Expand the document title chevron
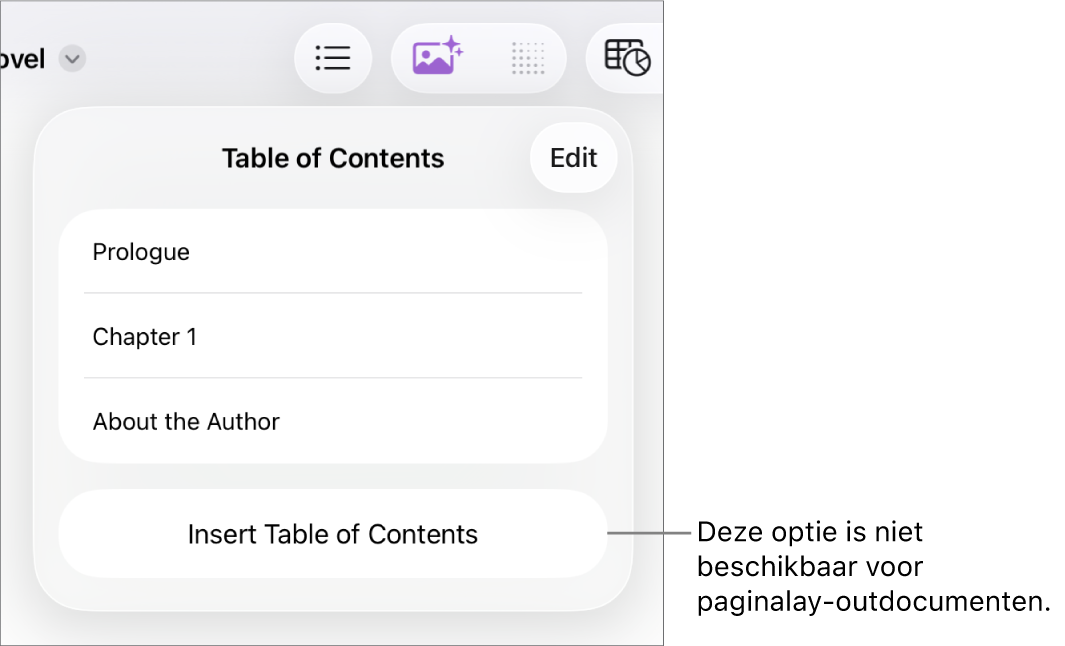This screenshot has width=1065, height=646. [x=72, y=59]
